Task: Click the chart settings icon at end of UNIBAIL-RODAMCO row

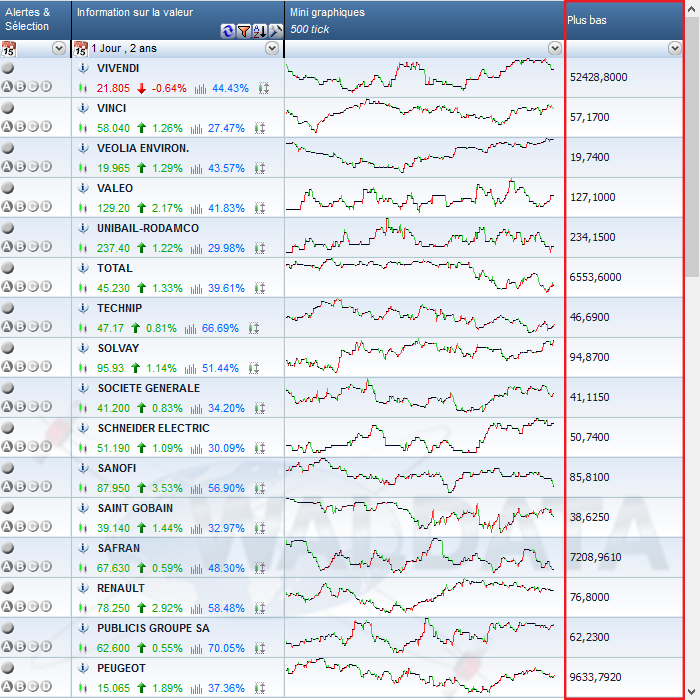Action: [x=260, y=248]
